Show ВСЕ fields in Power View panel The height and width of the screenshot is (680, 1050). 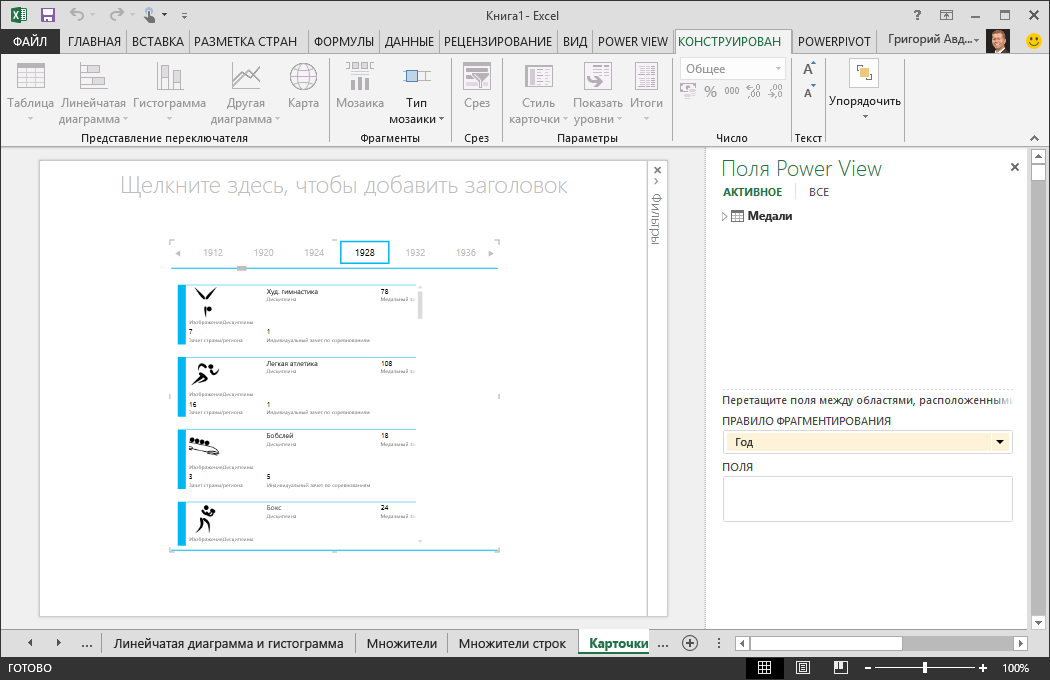click(819, 192)
